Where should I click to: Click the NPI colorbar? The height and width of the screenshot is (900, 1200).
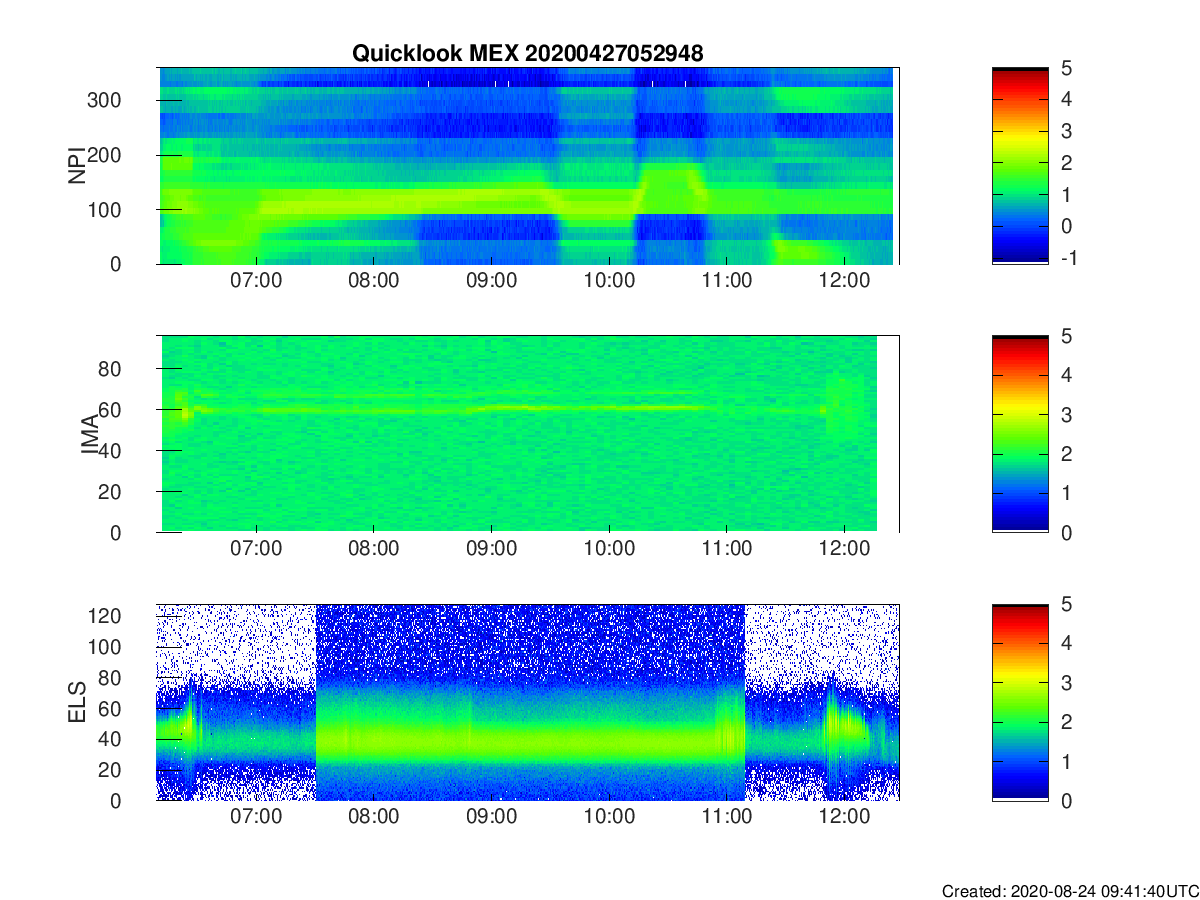tap(1020, 166)
